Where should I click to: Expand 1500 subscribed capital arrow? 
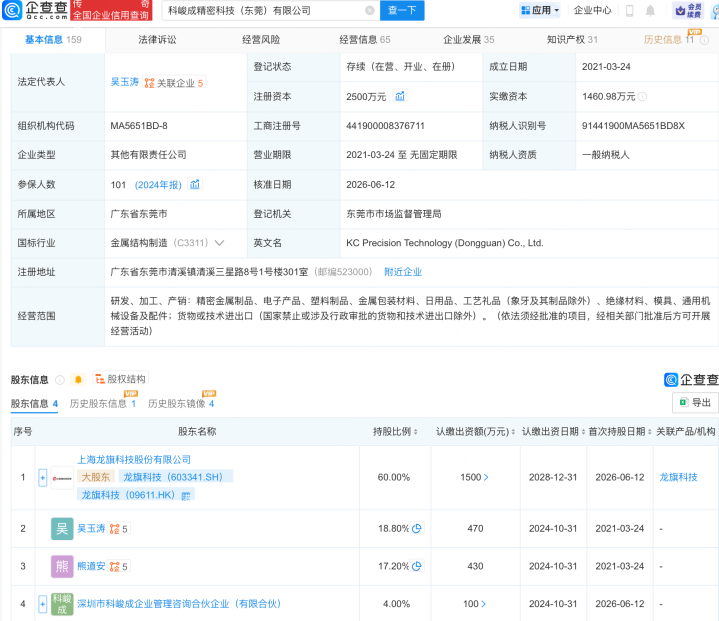point(486,477)
